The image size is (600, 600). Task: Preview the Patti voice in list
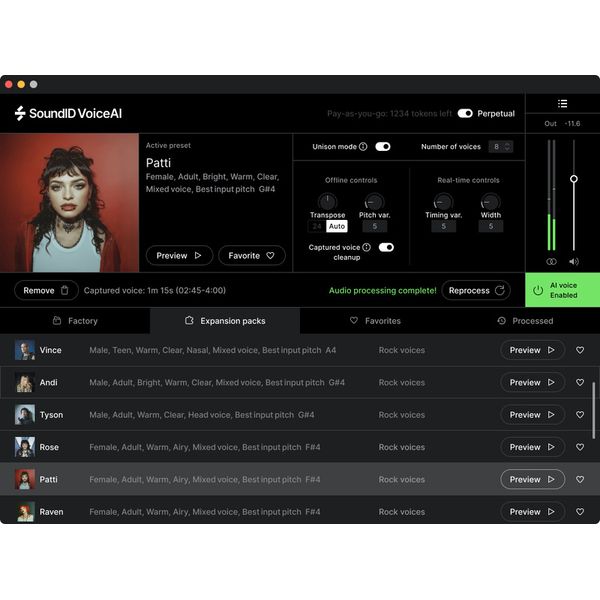(x=532, y=479)
